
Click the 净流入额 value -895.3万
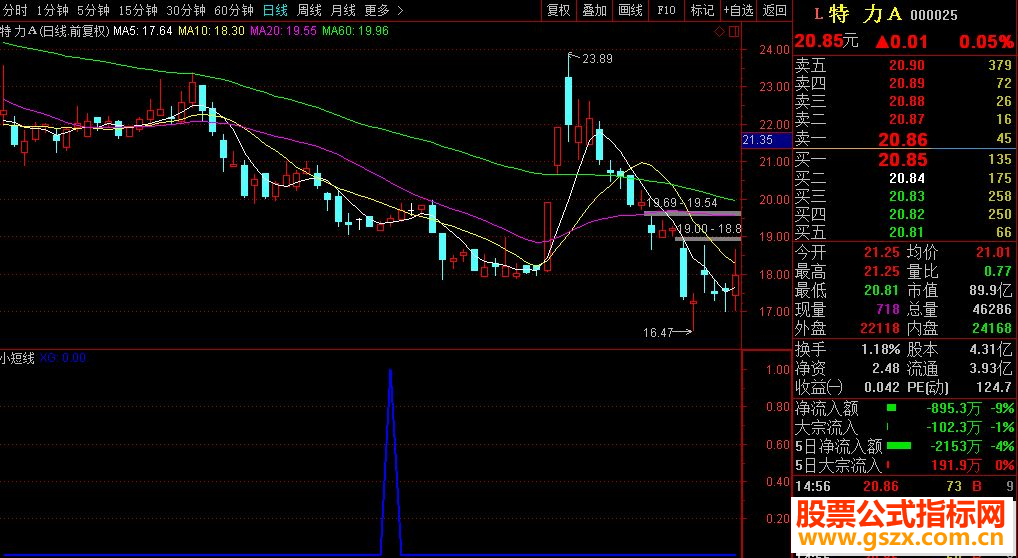click(954, 409)
